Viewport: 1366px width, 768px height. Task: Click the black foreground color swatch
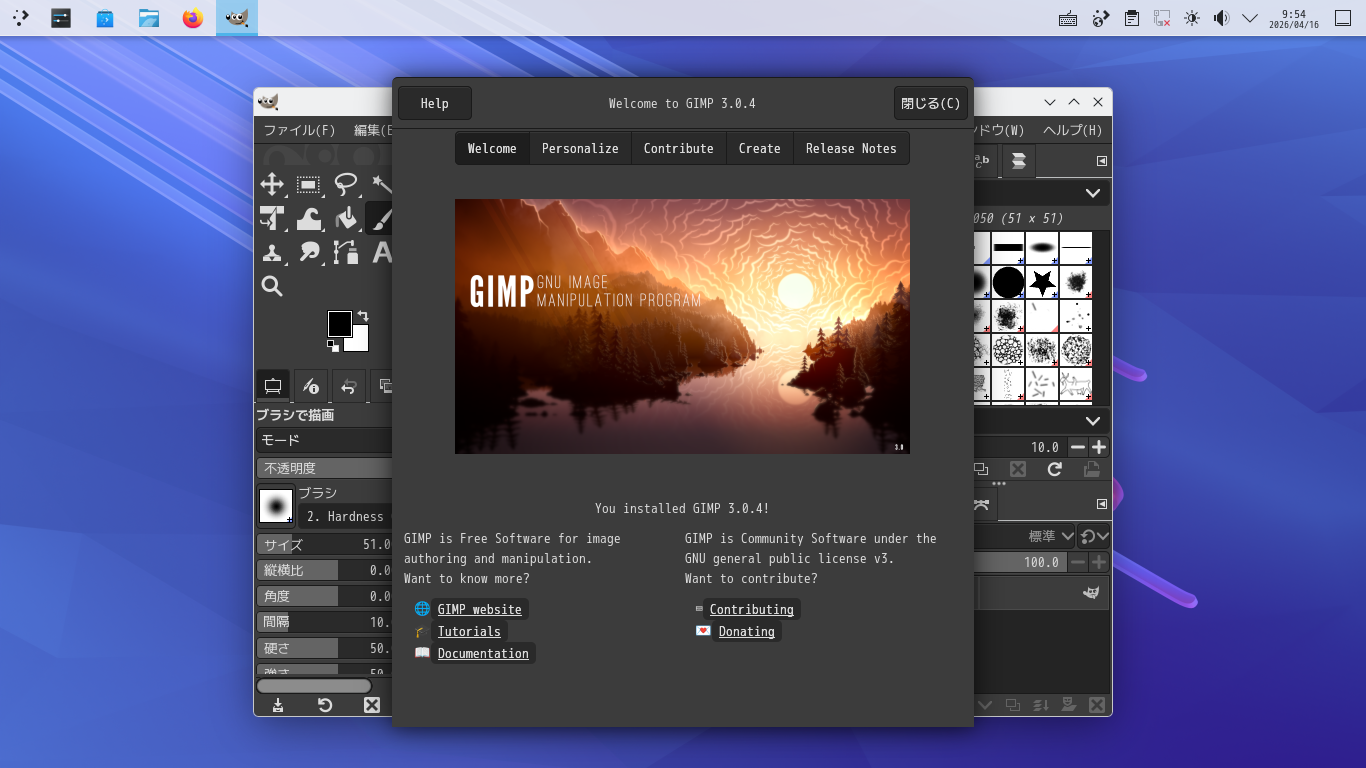(x=340, y=324)
